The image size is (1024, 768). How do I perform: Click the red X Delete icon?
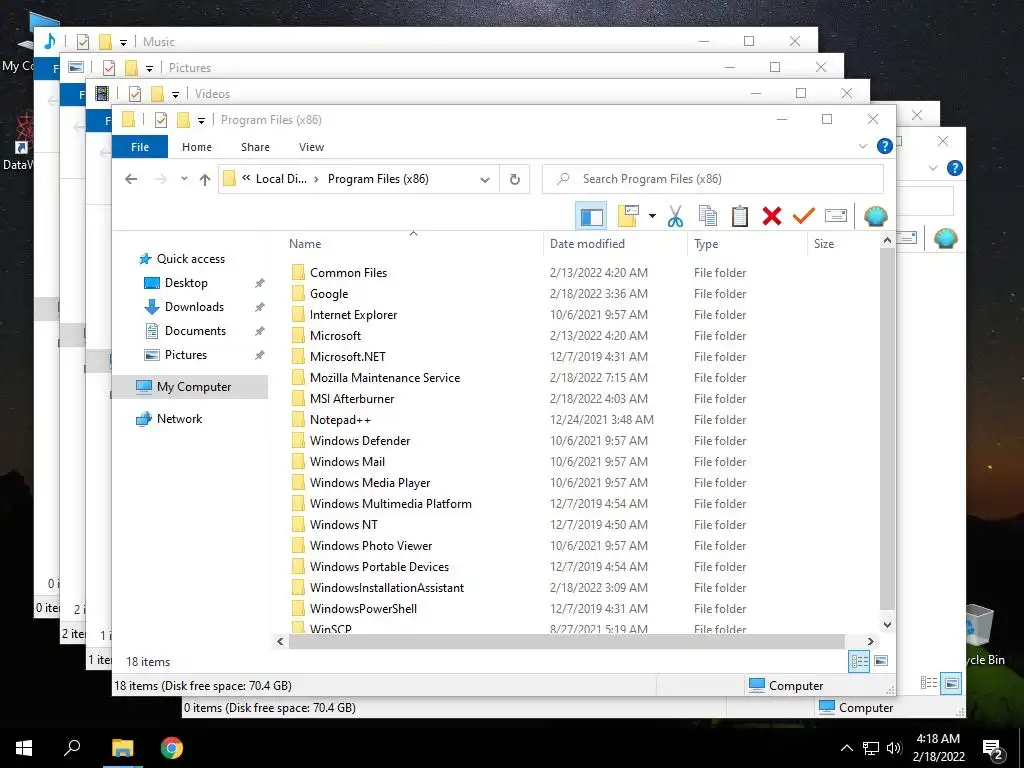pos(771,216)
